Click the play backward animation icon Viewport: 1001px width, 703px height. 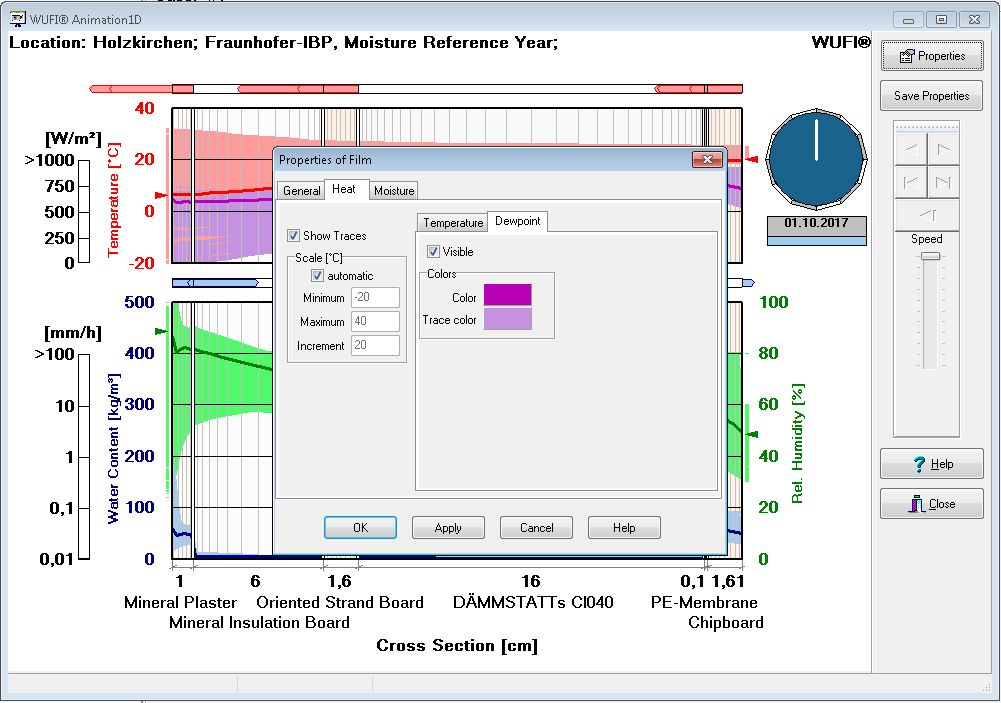click(x=912, y=150)
